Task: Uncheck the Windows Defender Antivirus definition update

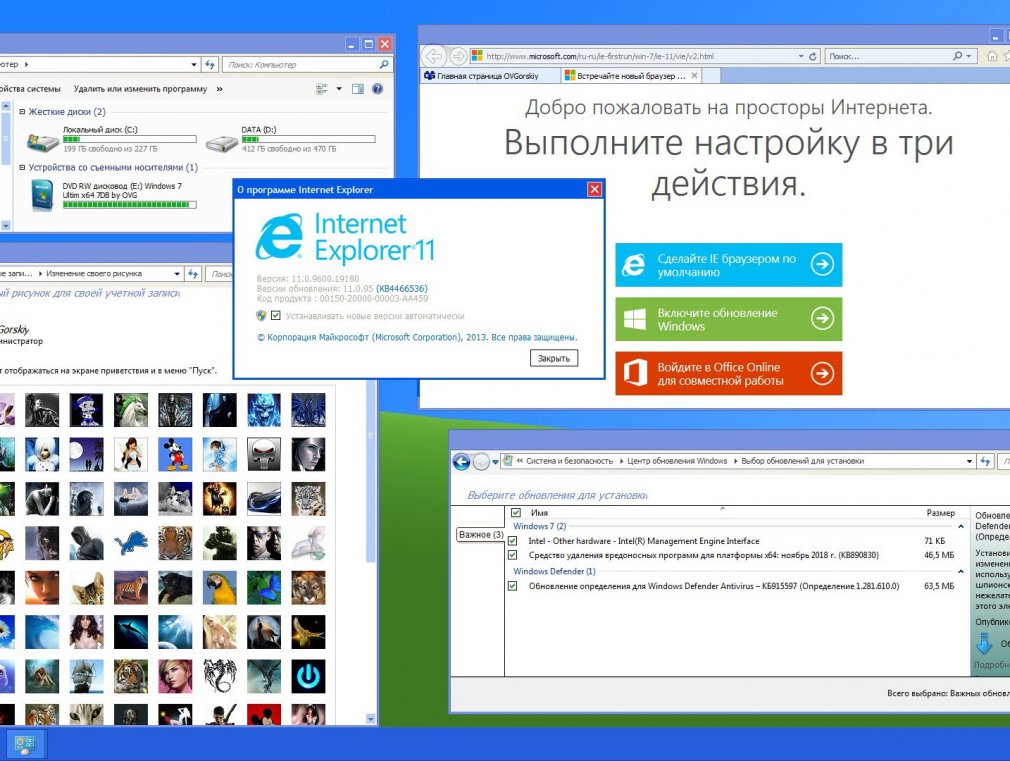Action: 513,586
